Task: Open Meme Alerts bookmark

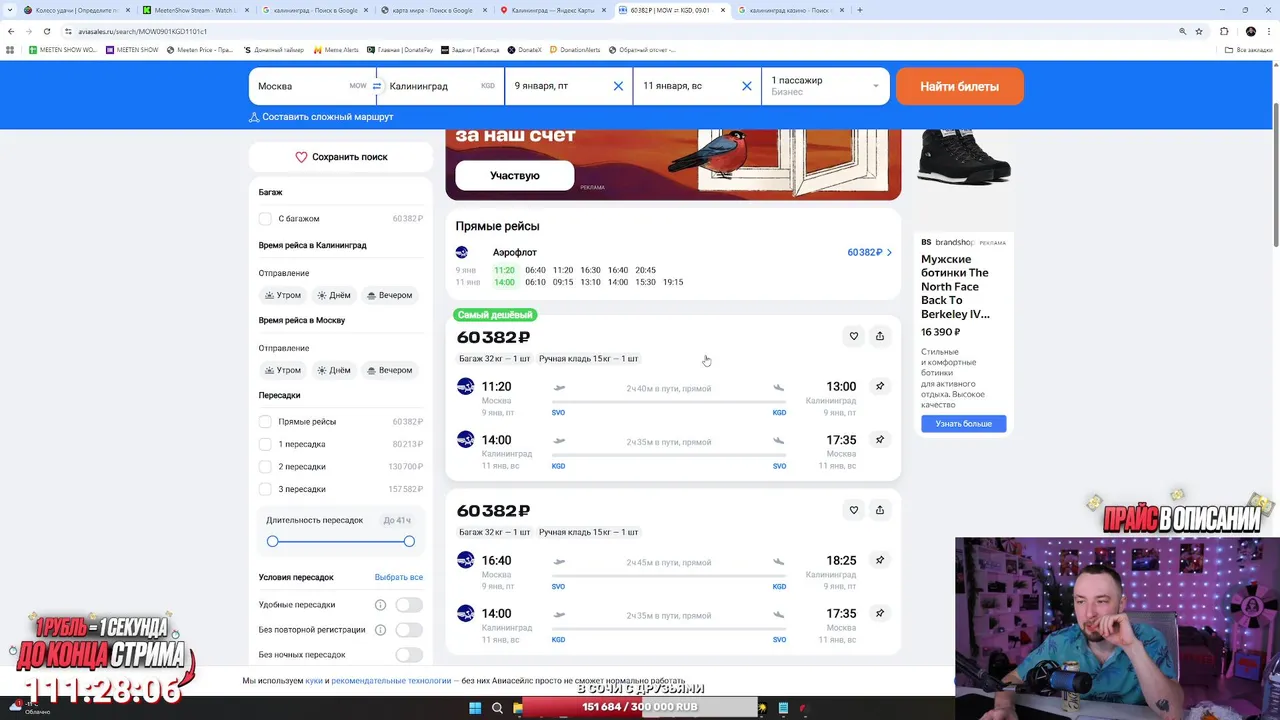Action: point(336,50)
